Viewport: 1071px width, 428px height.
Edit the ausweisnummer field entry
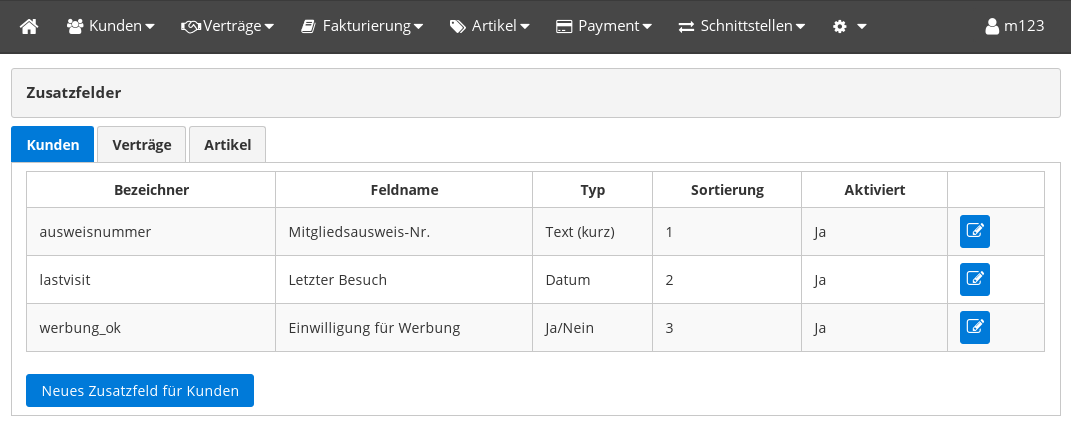click(974, 232)
